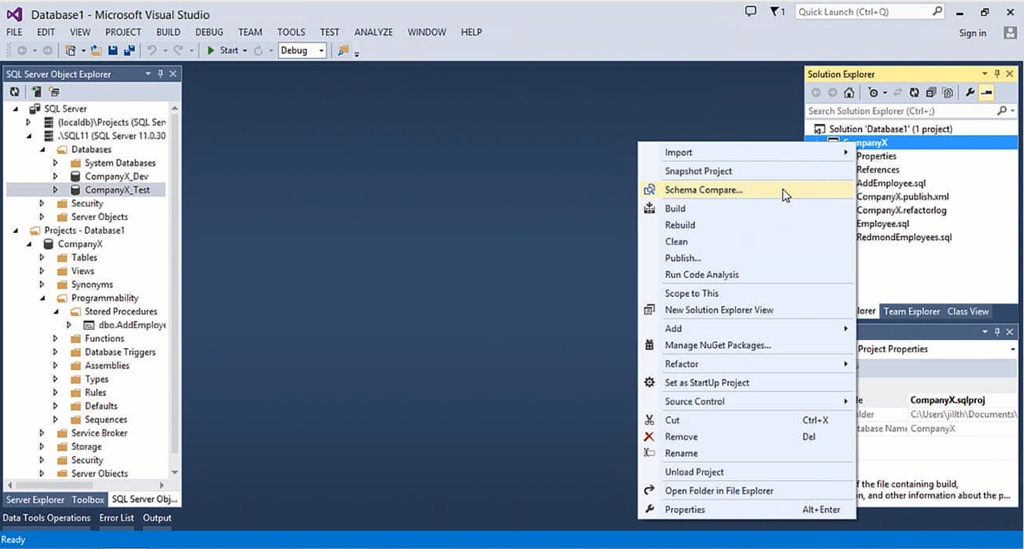Click the Quick Launch search field
This screenshot has height=549, width=1024.
860,12
